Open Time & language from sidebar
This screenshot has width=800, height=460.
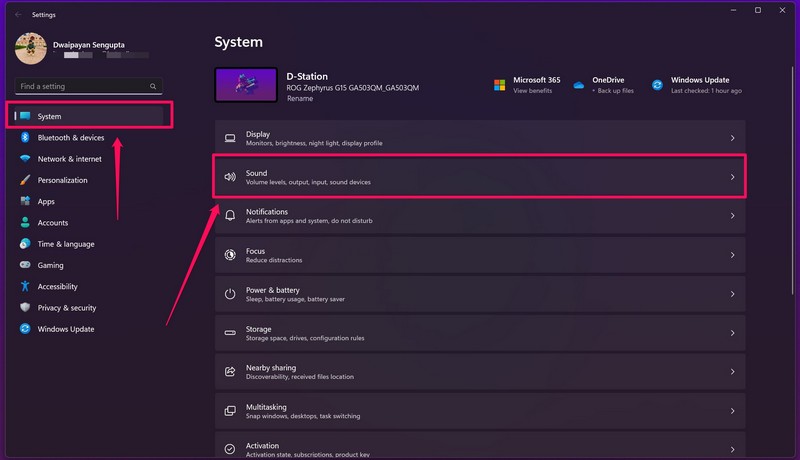pos(66,244)
